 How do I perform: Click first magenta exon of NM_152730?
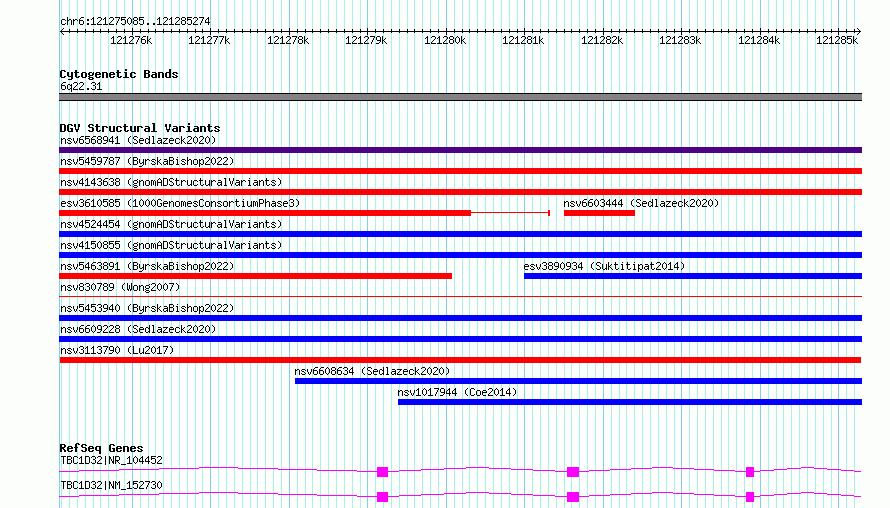[383, 497]
